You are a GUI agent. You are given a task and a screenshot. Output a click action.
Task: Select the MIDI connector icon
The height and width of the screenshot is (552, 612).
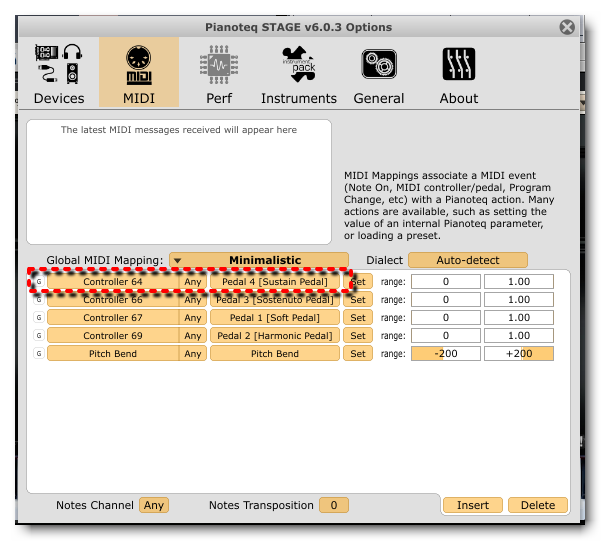point(139,65)
